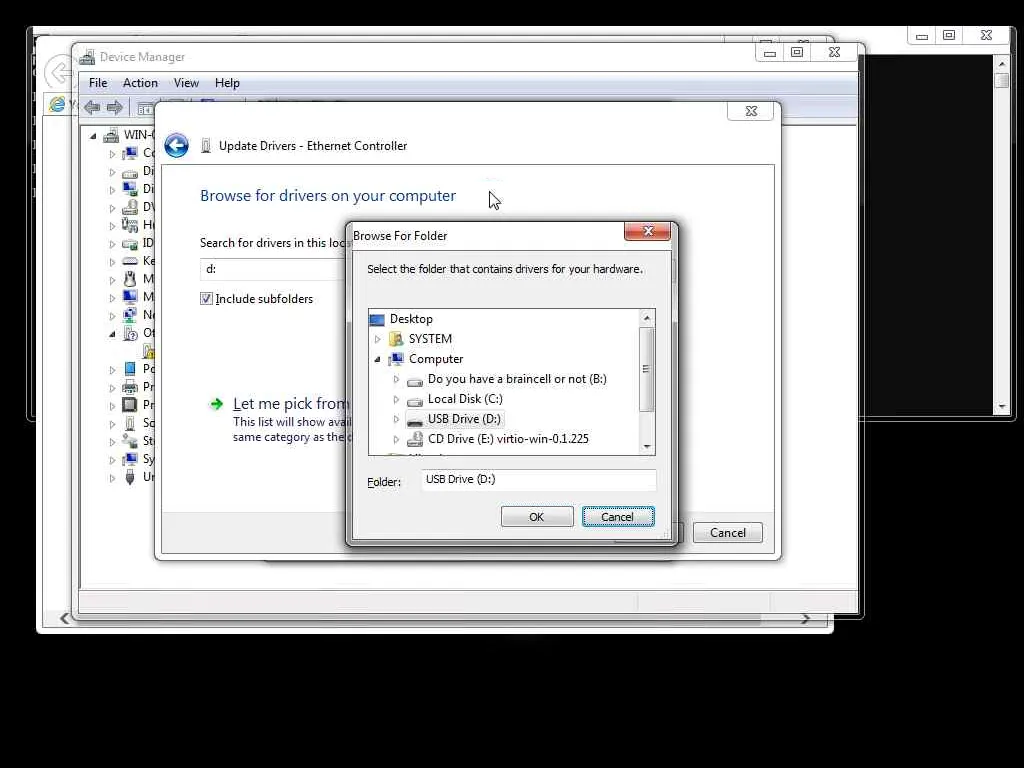Close Browse For Folder with red X
Image resolution: width=1024 pixels, height=768 pixels.
point(647,231)
